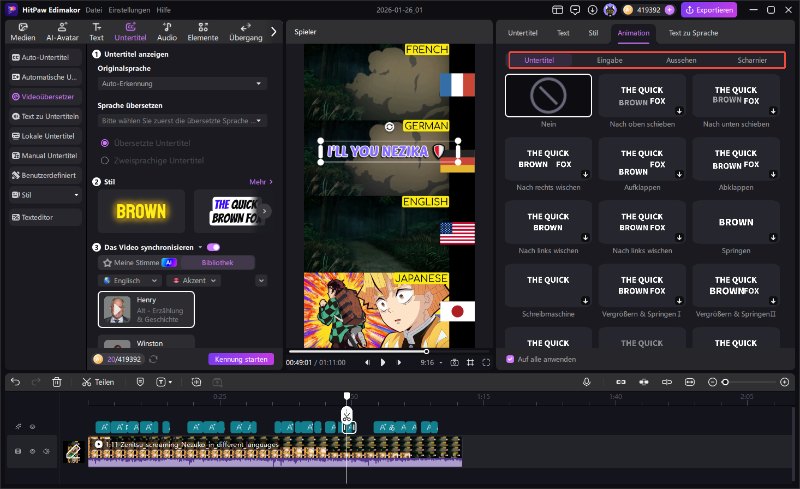Click the Kennung starten button
The image size is (800, 489).
pyautogui.click(x=241, y=359)
